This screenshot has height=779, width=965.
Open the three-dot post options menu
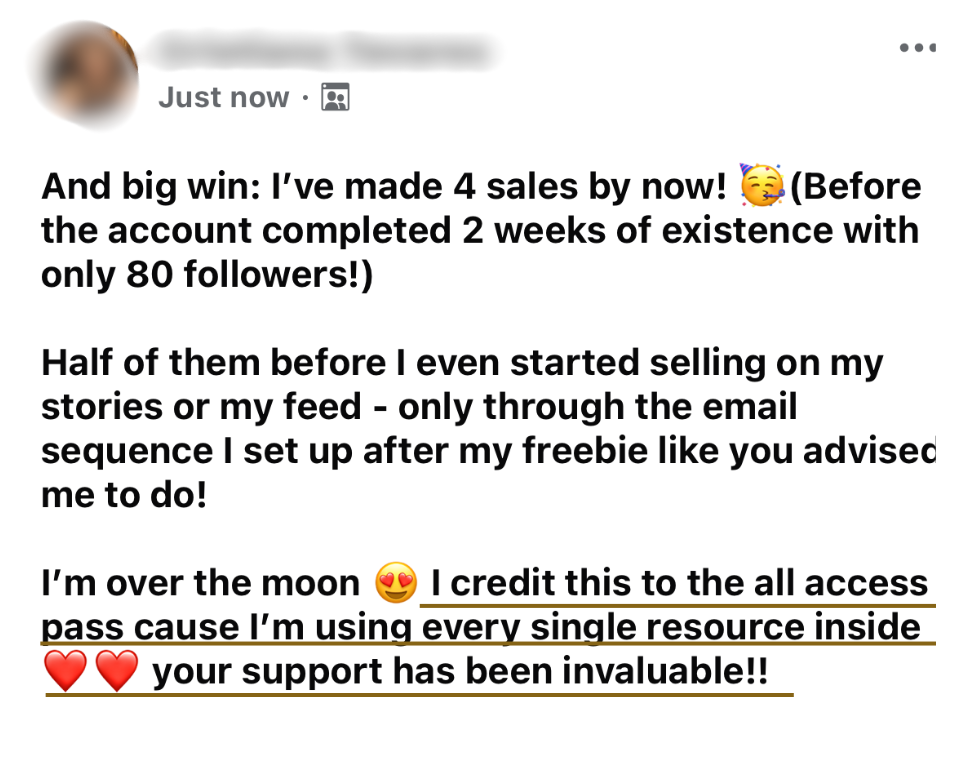click(918, 47)
